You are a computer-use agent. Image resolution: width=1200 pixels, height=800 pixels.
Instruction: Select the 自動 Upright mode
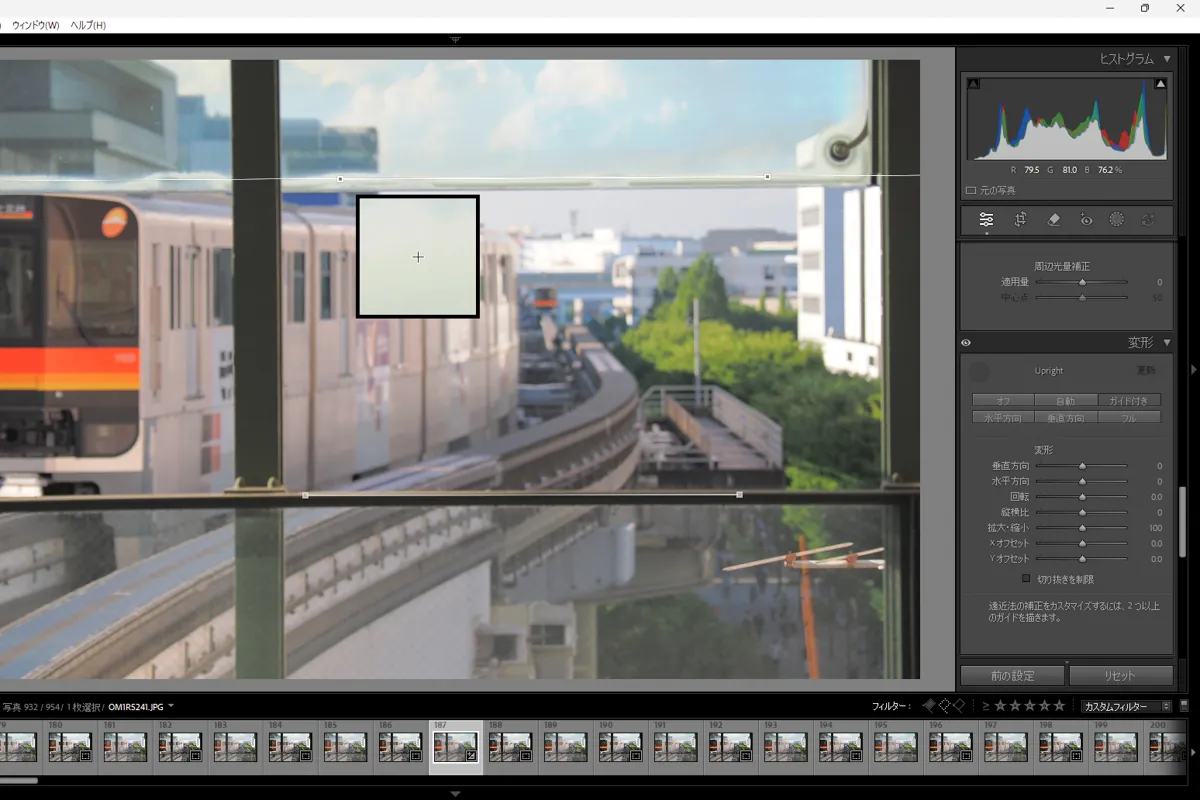(x=1066, y=399)
